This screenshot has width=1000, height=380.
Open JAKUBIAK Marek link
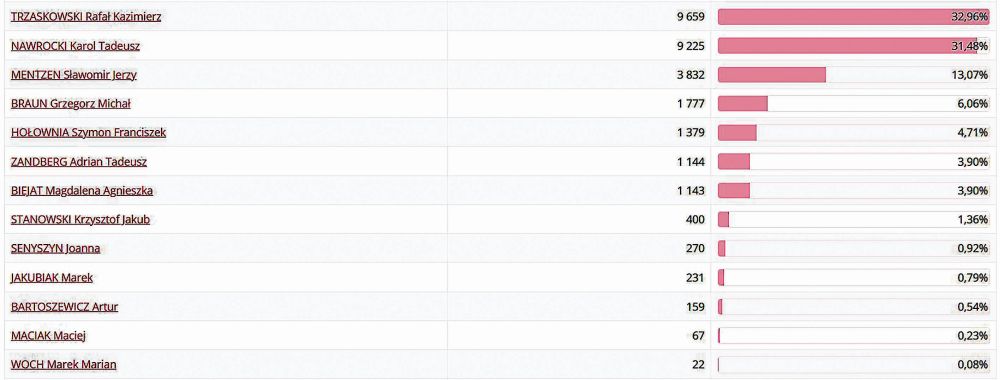click(x=52, y=279)
